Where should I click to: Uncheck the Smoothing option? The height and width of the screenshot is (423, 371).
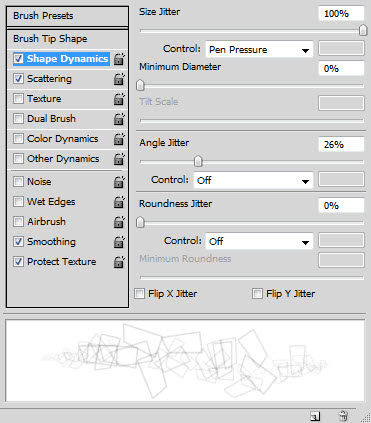tap(18, 242)
